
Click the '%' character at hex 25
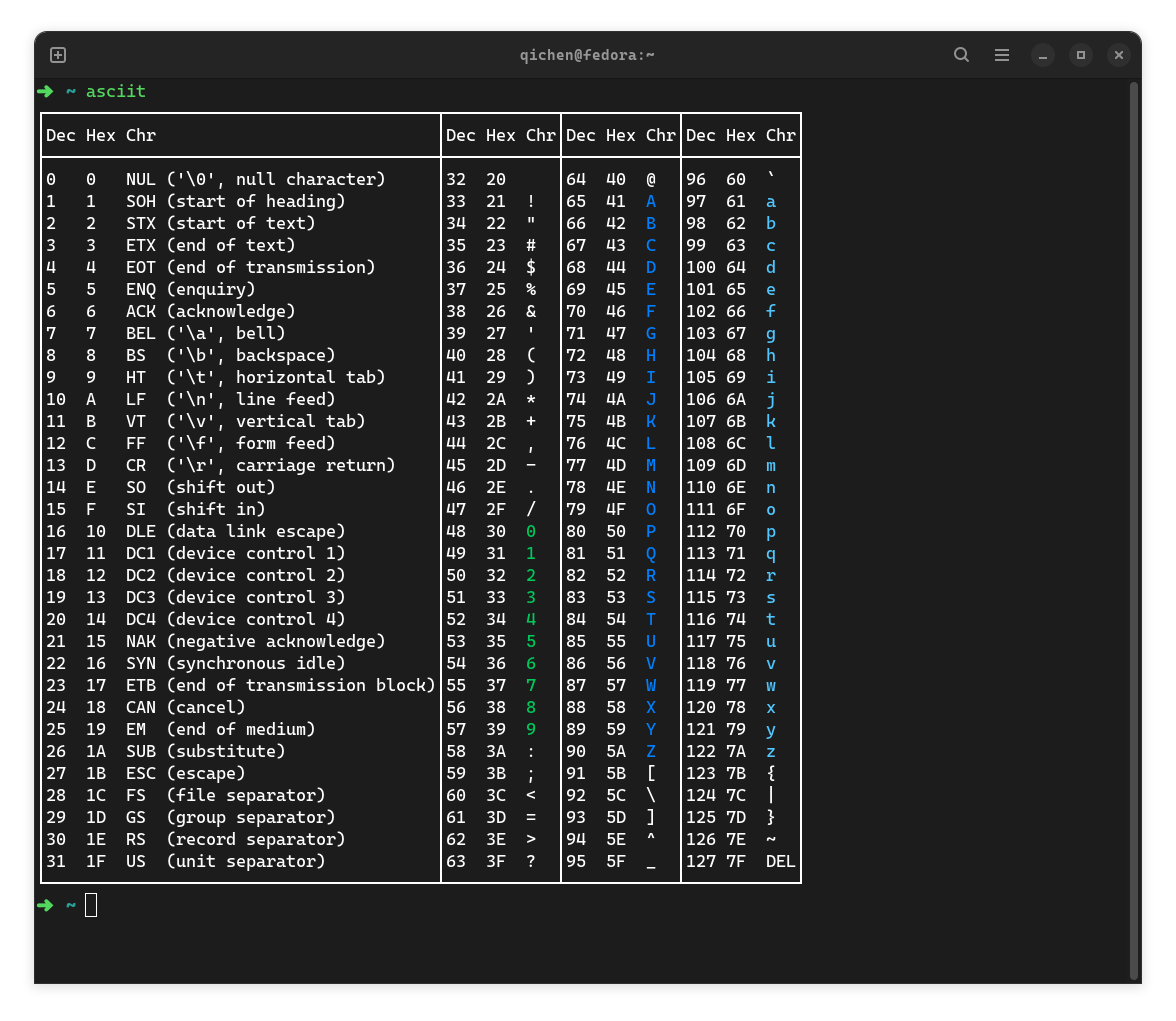[531, 289]
